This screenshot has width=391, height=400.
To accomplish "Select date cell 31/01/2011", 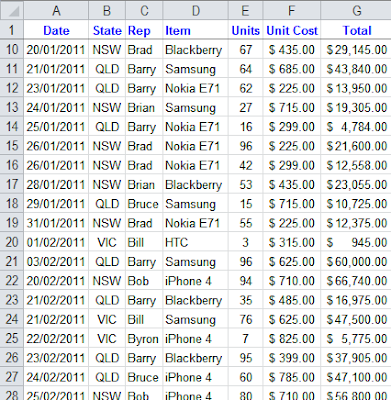I will click(x=56, y=223).
